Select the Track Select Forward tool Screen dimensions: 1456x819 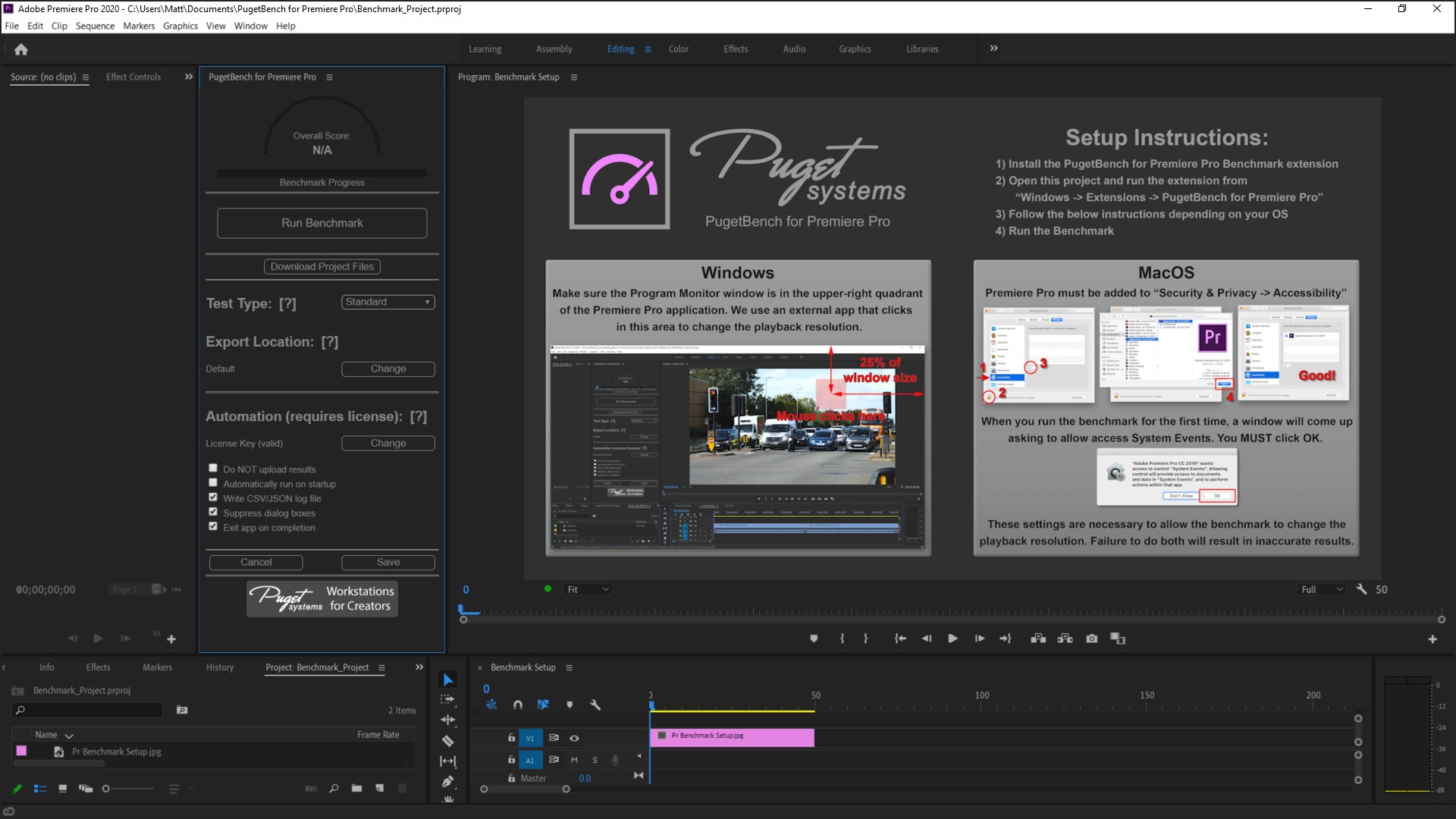click(x=447, y=699)
